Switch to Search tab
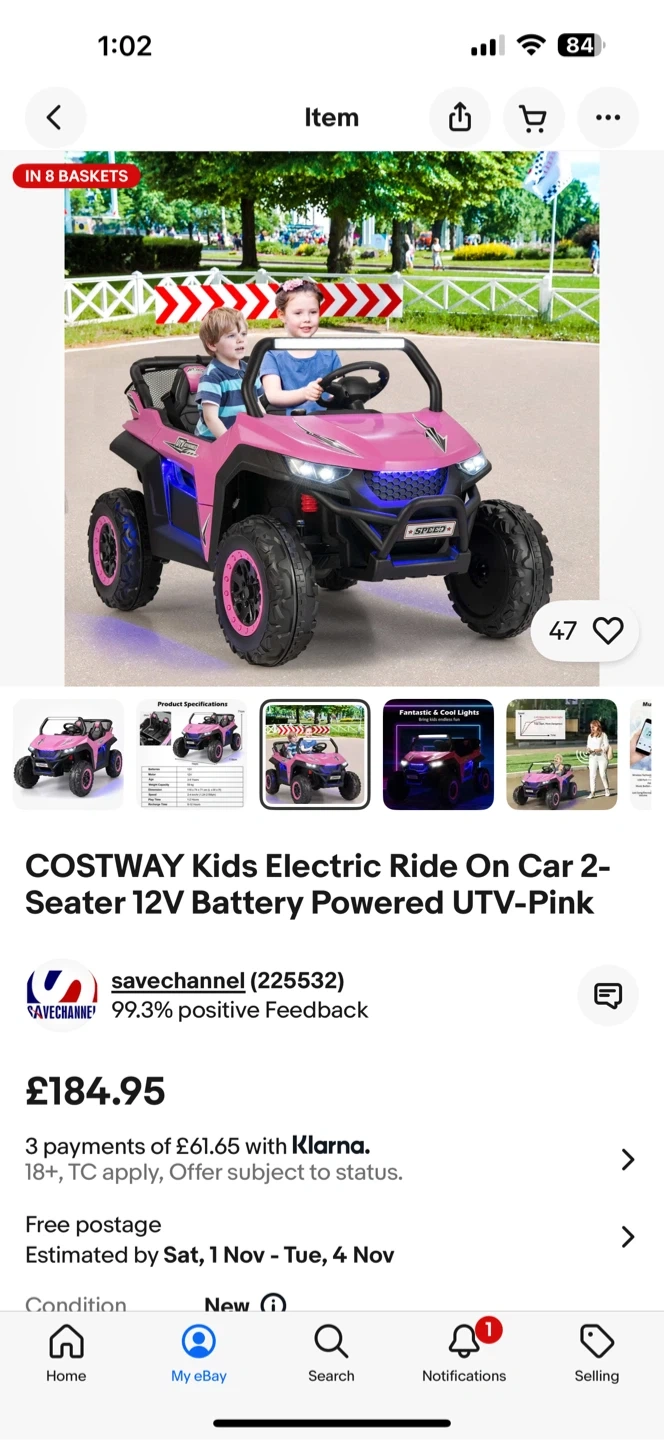This screenshot has width=664, height=1440. pos(331,1353)
